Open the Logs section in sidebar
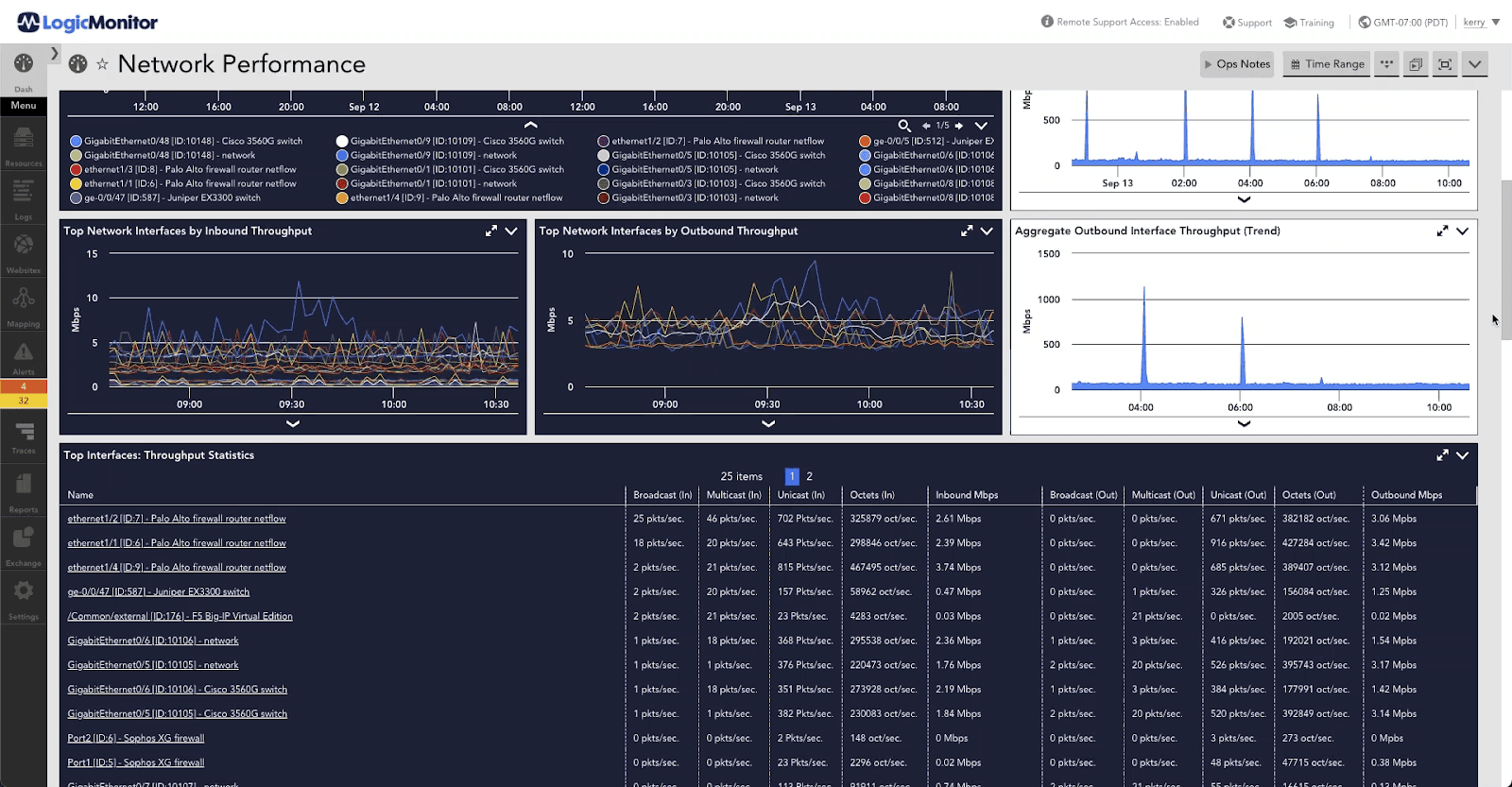 pos(24,198)
